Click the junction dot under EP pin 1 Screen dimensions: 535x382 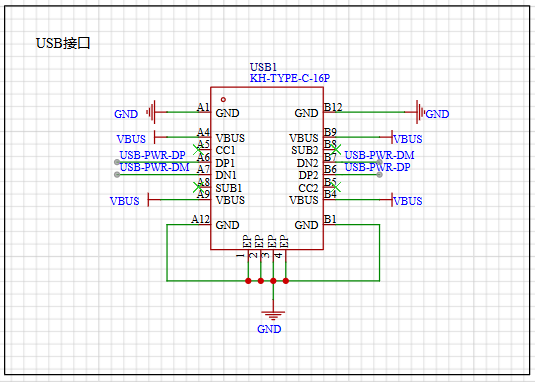(x=248, y=281)
